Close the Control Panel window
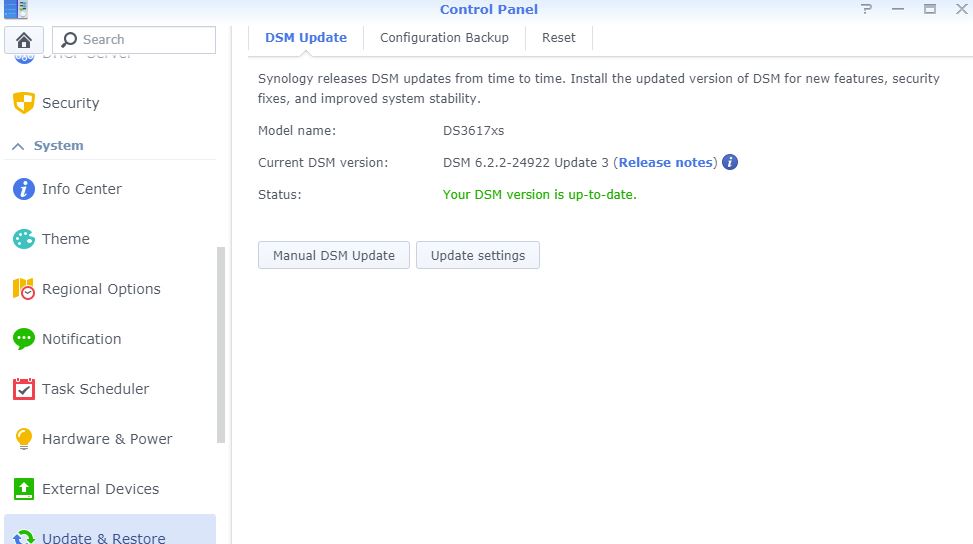The height and width of the screenshot is (544, 973). click(x=961, y=9)
